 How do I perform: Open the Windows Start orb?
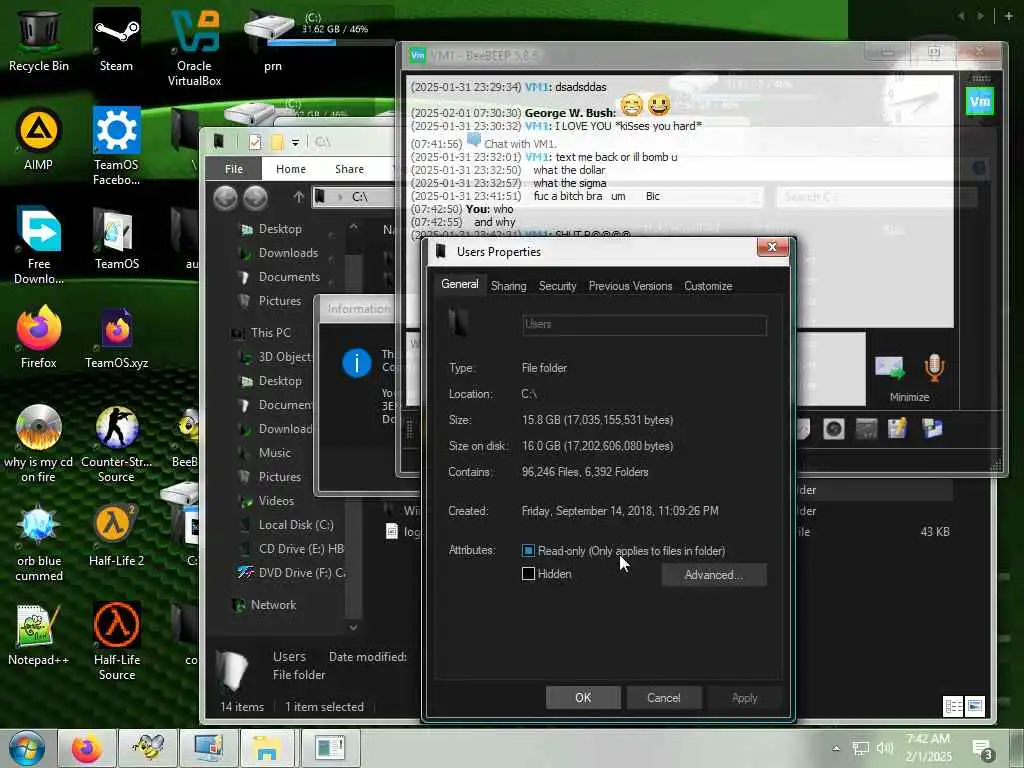click(27, 748)
